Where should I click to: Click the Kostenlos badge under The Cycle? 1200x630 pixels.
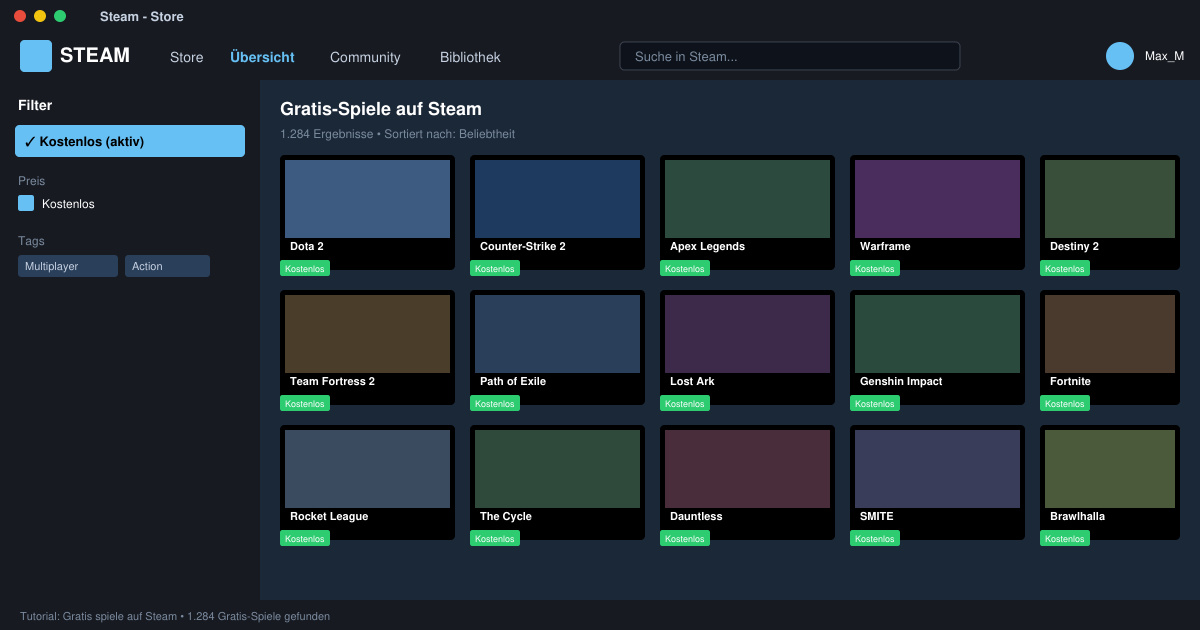[495, 538]
